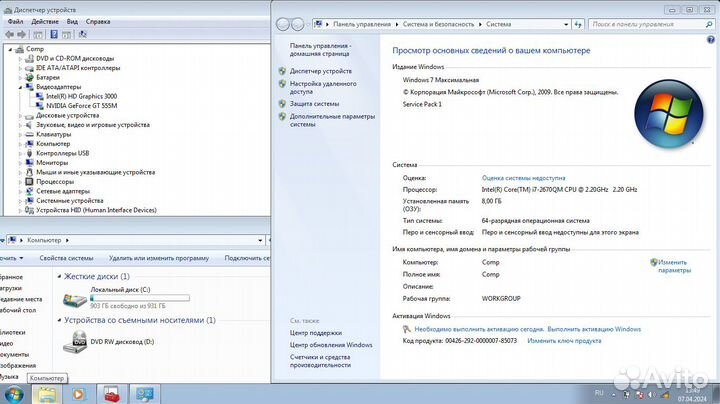Image resolution: width=720 pixels, height=404 pixels.
Task: Click the Клавиатуры keyboard category icon
Action: point(29,135)
